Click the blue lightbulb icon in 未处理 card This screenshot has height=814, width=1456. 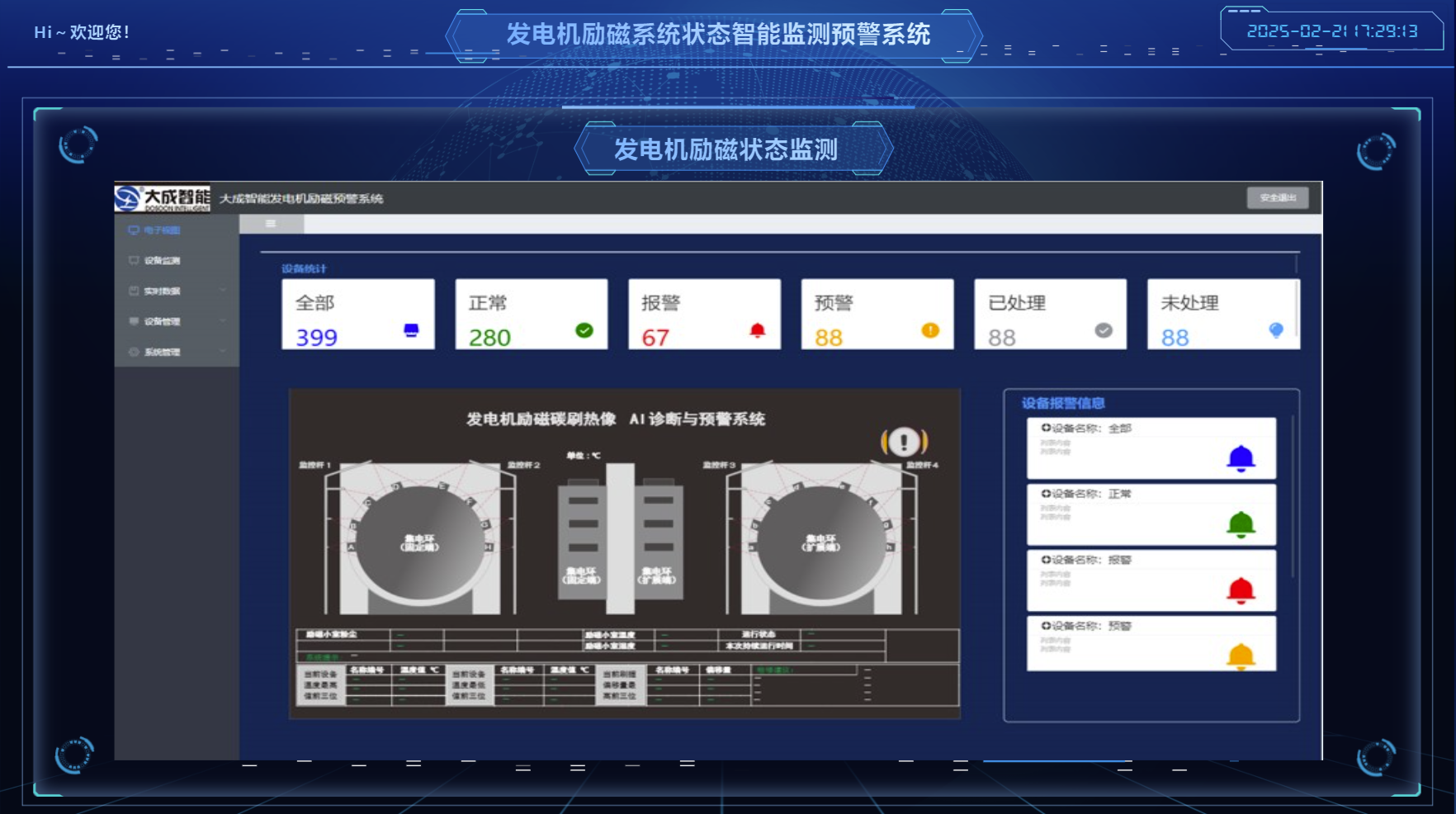pyautogui.click(x=1276, y=331)
